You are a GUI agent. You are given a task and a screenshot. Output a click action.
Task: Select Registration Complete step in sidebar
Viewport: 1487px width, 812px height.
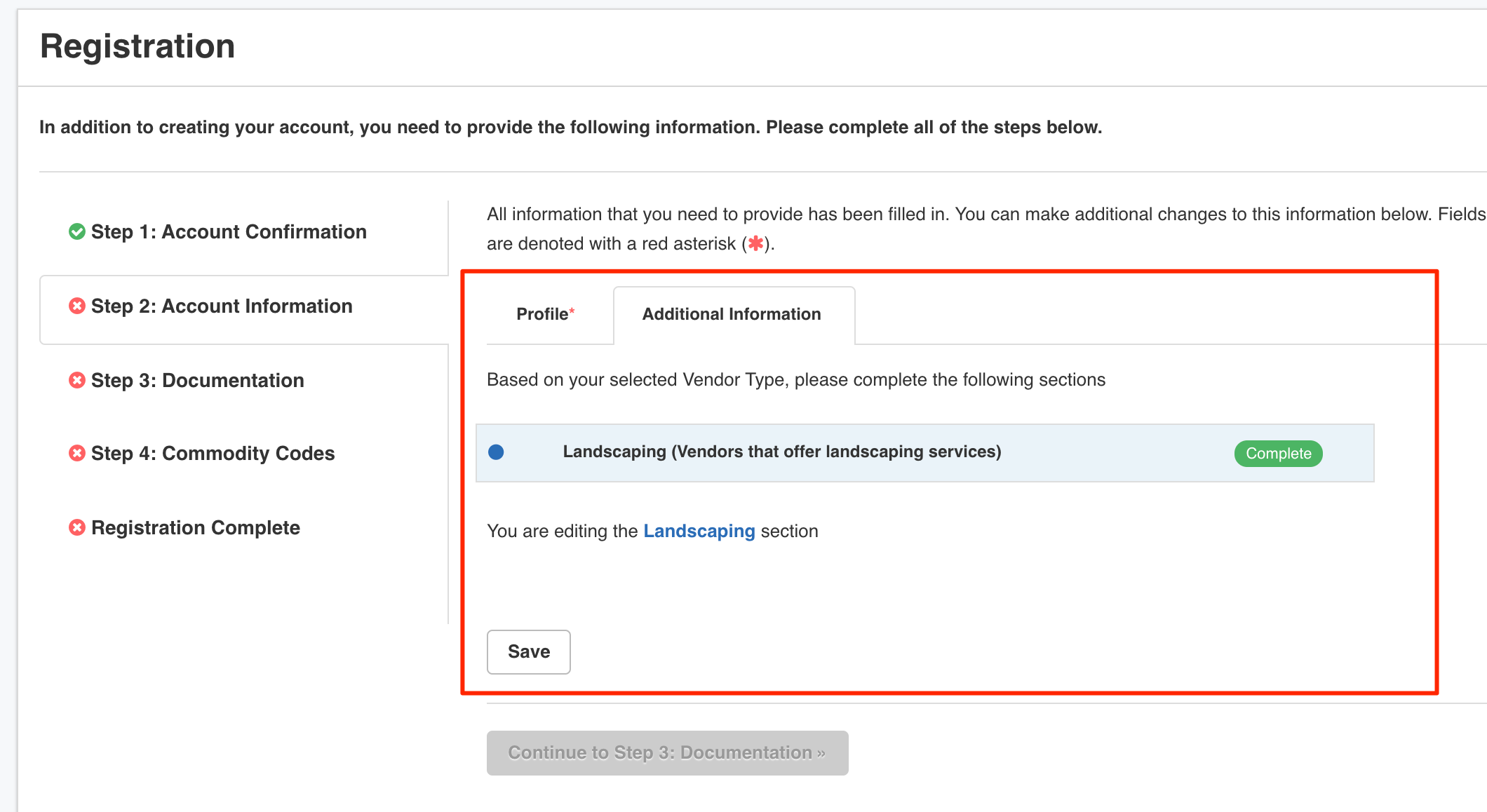point(196,527)
